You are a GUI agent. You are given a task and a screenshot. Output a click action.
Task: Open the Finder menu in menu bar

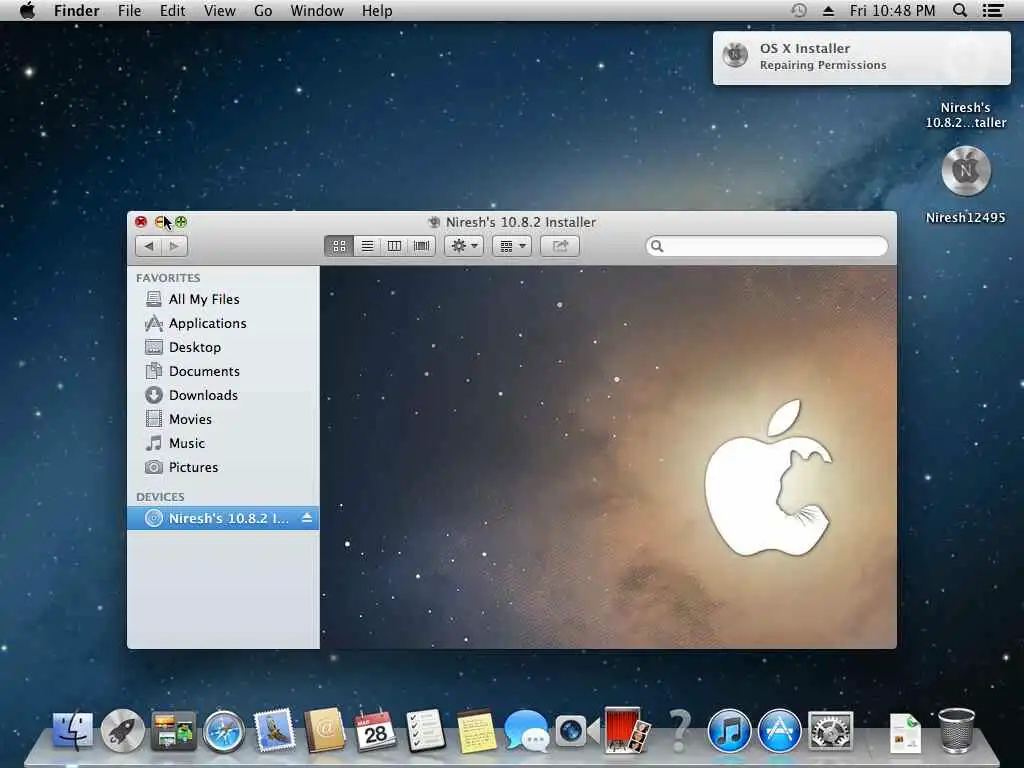point(76,10)
